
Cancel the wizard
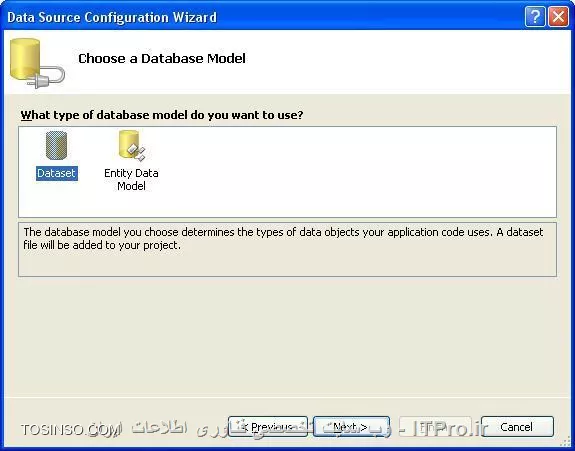coord(517,426)
